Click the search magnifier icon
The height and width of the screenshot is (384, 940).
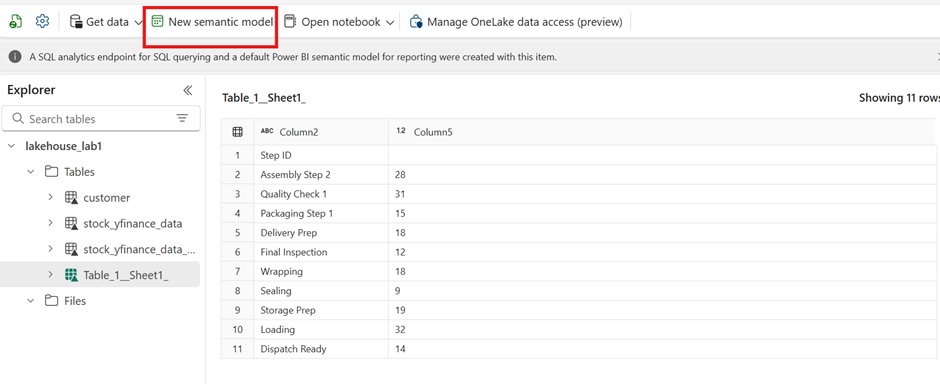point(18,118)
